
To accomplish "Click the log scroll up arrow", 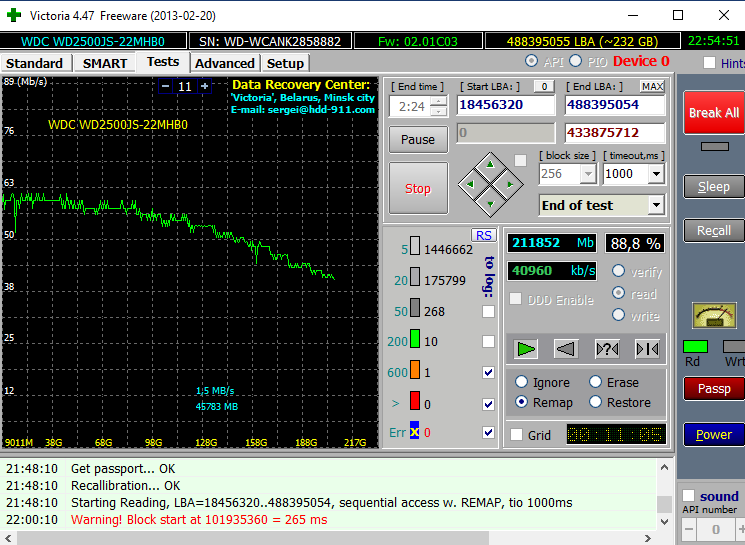I will point(664,468).
